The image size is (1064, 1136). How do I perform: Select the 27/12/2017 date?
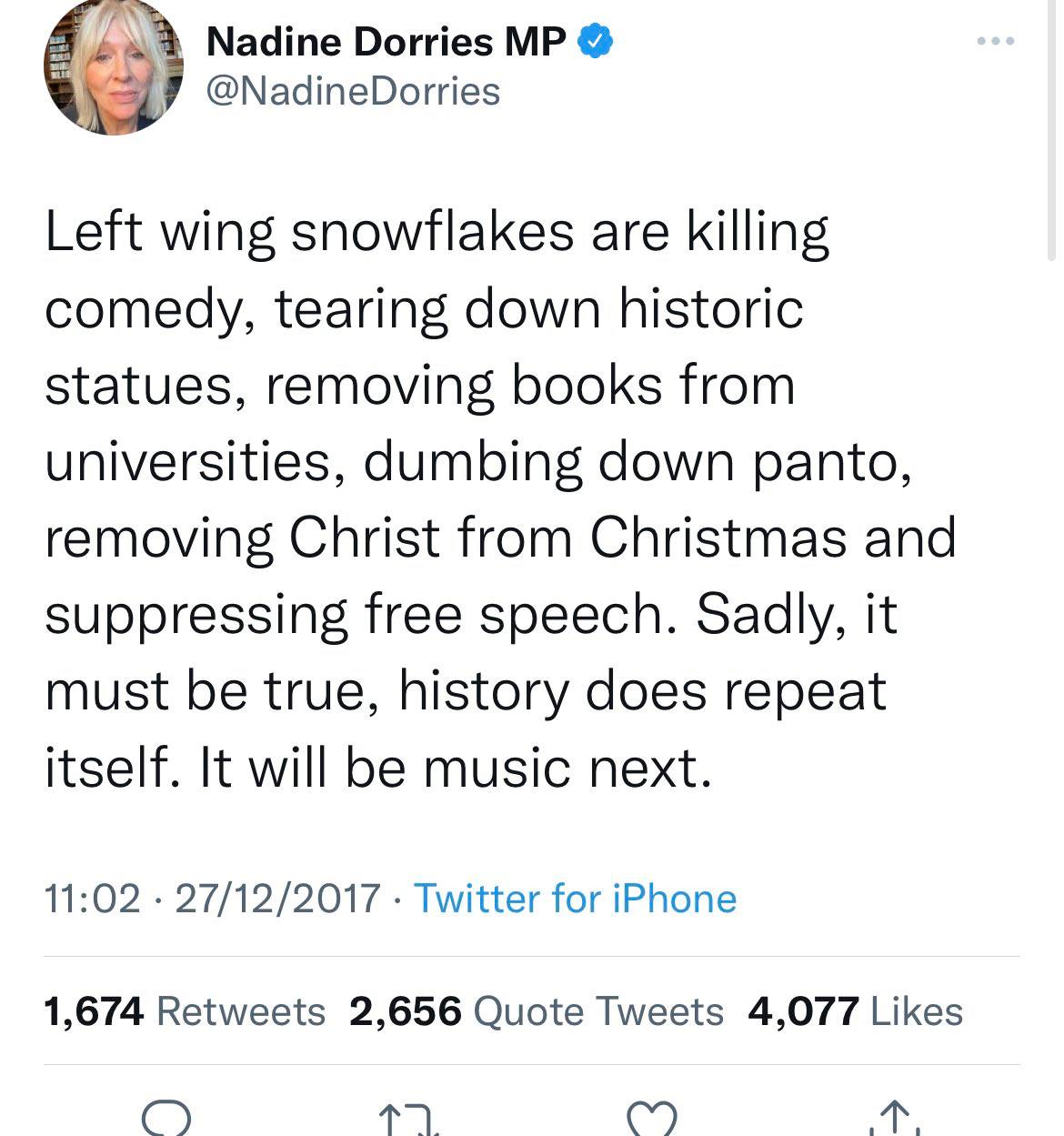pyautogui.click(x=276, y=899)
